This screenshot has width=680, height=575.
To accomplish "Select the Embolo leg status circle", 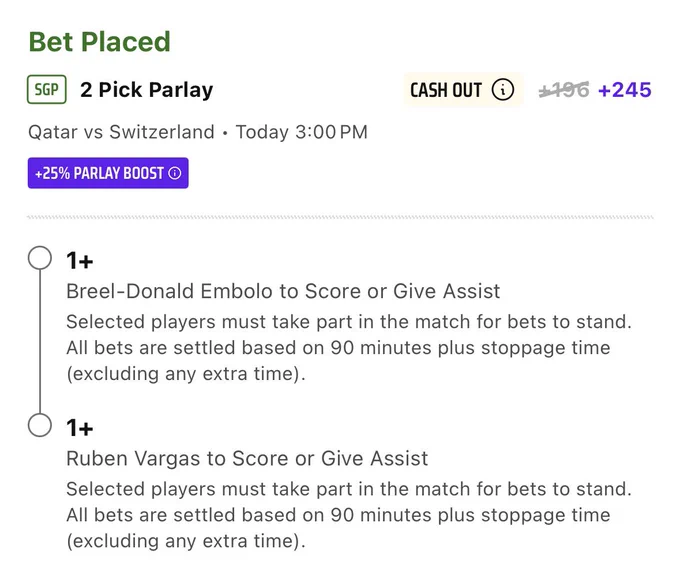I will tap(40, 258).
